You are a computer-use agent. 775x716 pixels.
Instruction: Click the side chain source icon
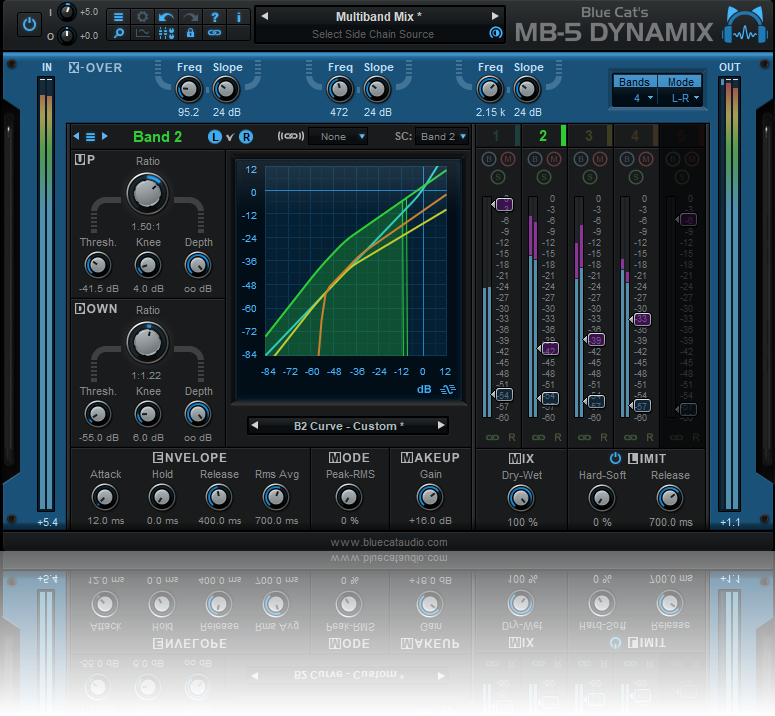(x=495, y=33)
